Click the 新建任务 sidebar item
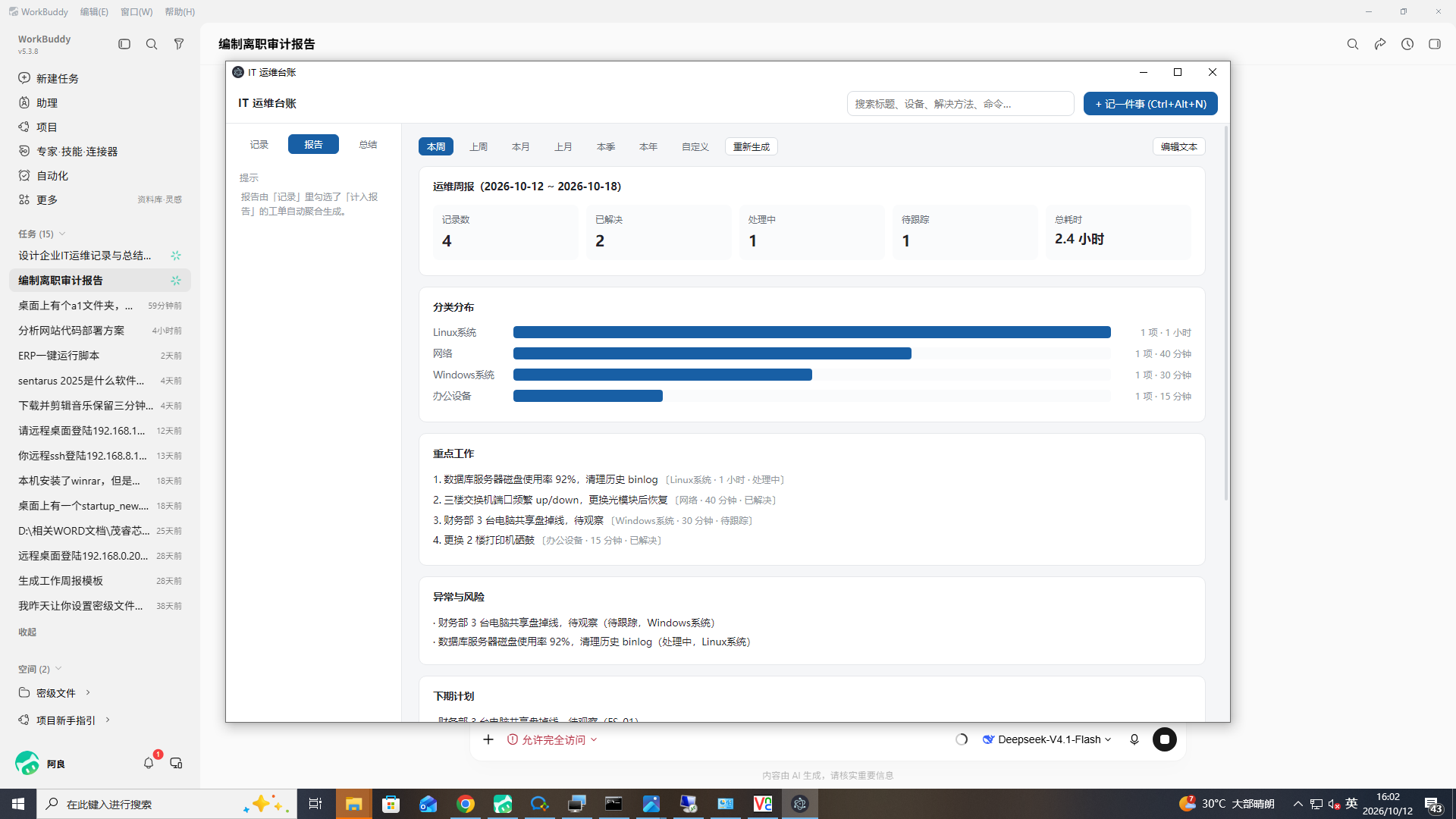Image resolution: width=1456 pixels, height=819 pixels. [100, 78]
